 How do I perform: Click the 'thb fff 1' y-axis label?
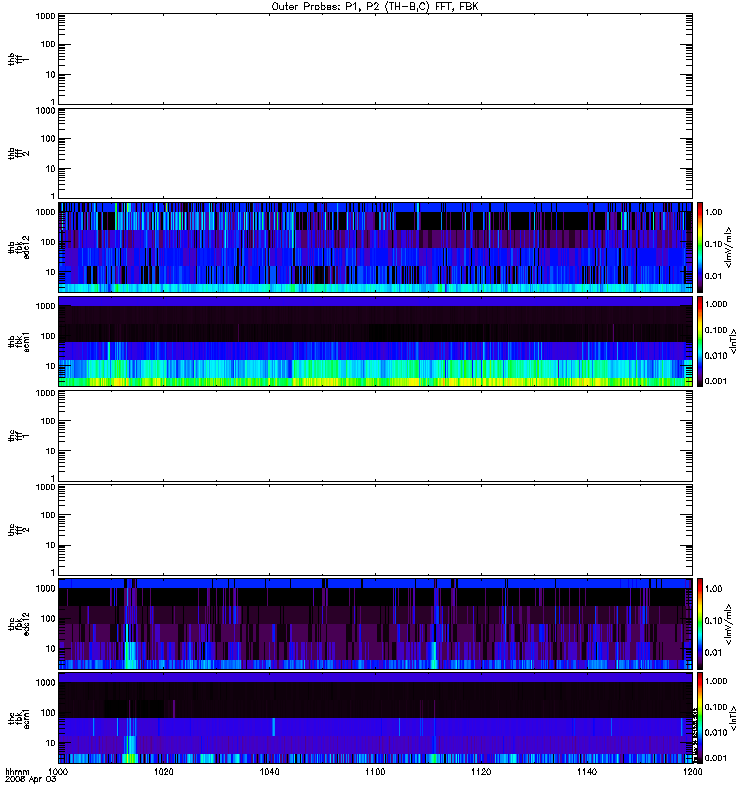(19, 59)
